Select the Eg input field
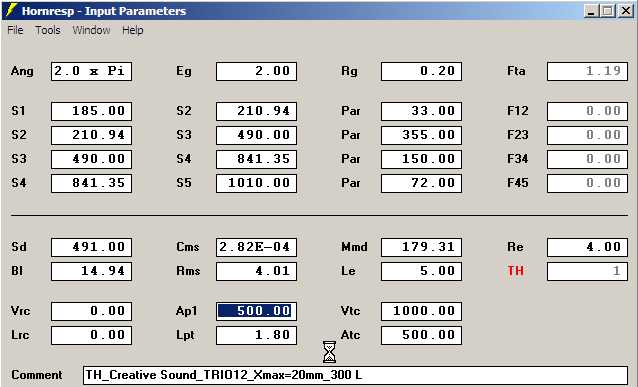 click(256, 71)
